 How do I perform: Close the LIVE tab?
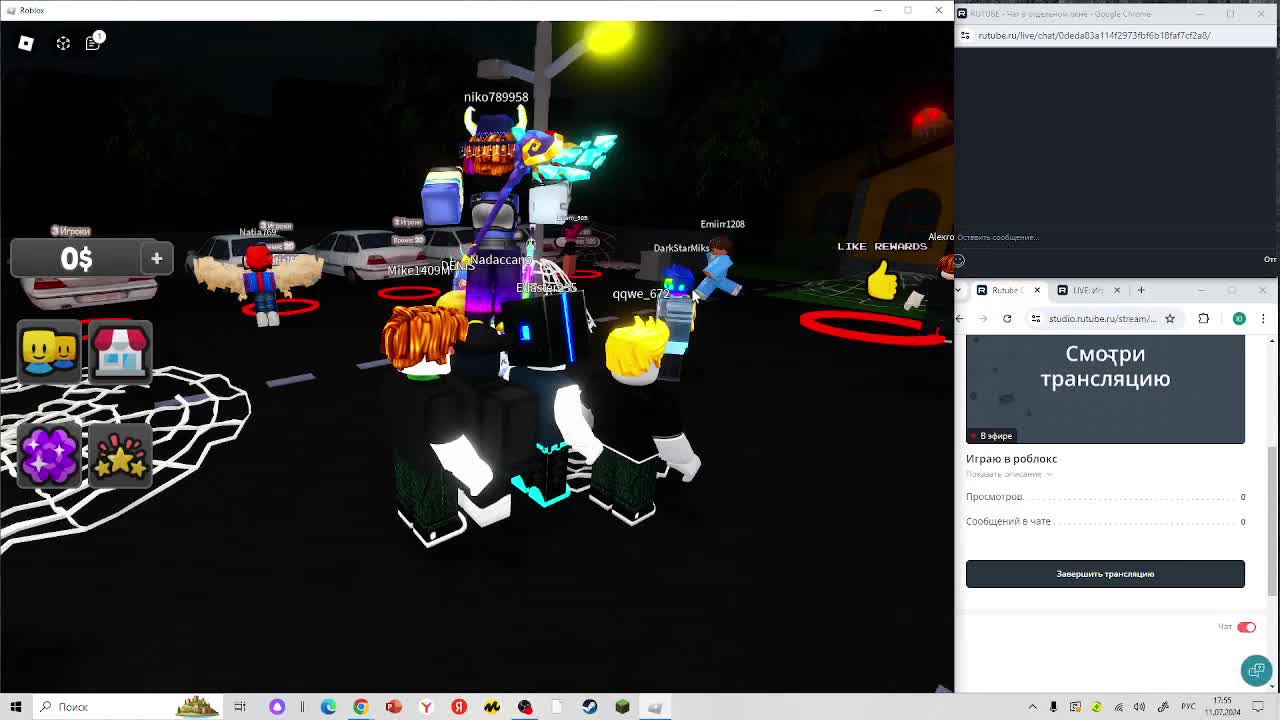(x=1117, y=290)
